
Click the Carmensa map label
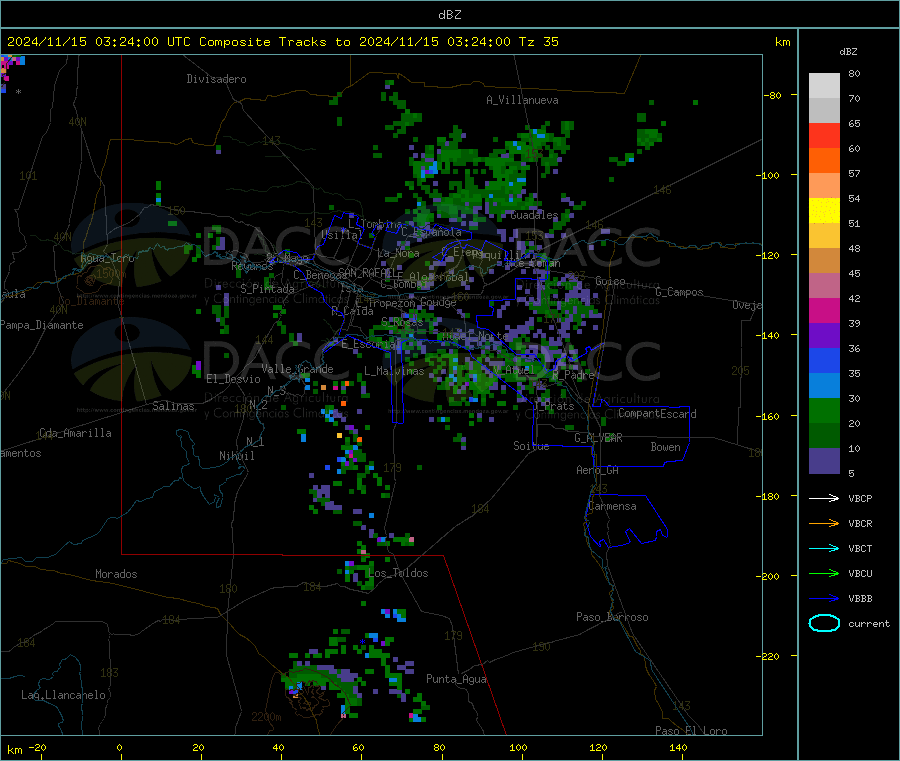coord(612,506)
